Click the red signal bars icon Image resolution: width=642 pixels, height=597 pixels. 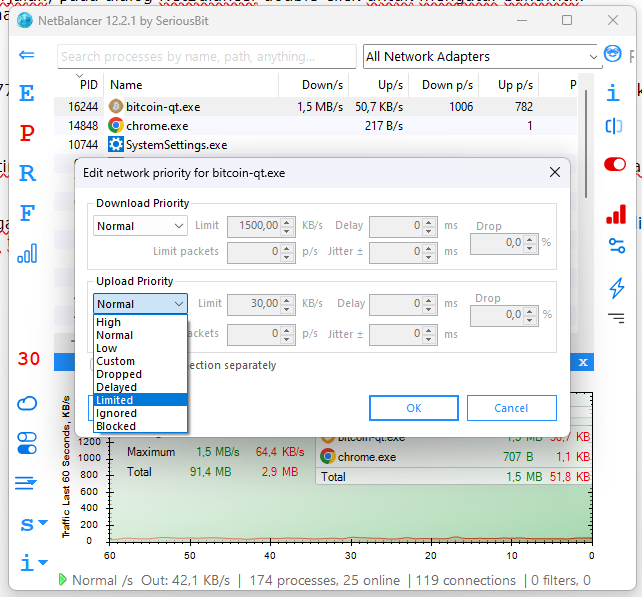(616, 214)
